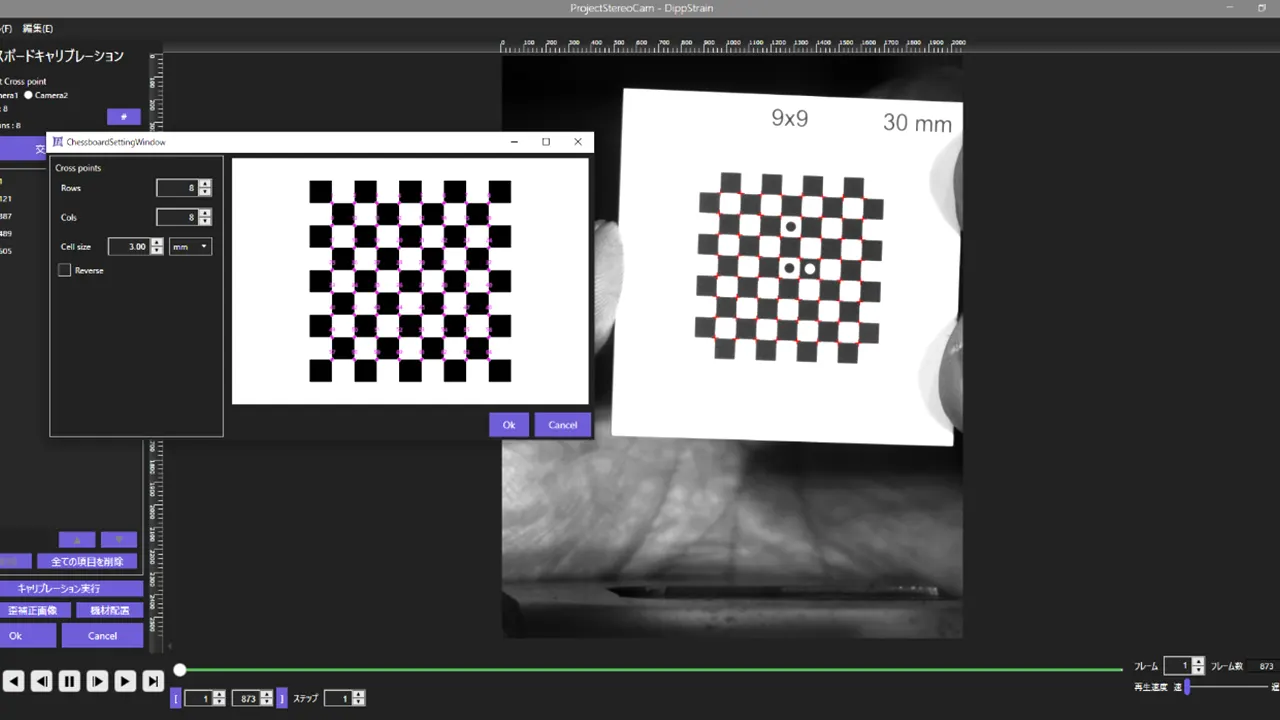1280x720 pixels.
Task: Click the camera image of the 9x9 board
Action: (x=732, y=345)
